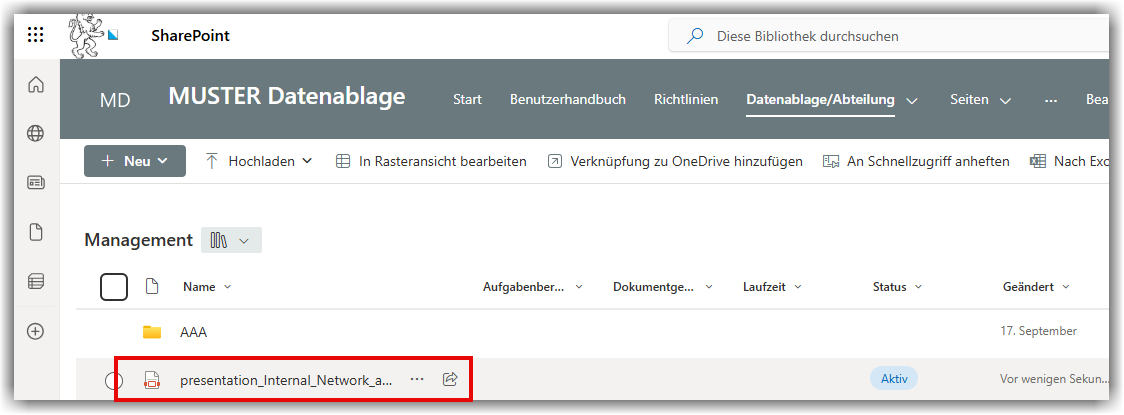1124x415 pixels.
Task: Share the presentation file via share icon
Action: (450, 380)
